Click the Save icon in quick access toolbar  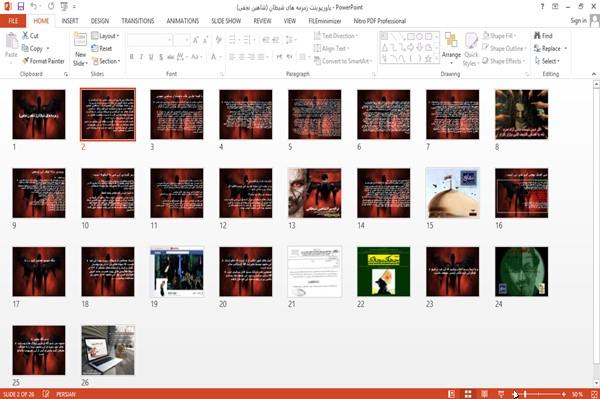[21, 7]
